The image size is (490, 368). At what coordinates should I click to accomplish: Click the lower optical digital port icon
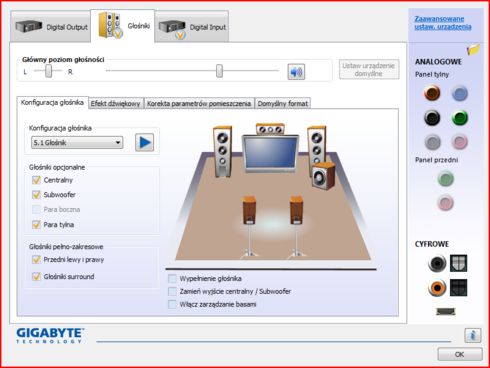458,287
